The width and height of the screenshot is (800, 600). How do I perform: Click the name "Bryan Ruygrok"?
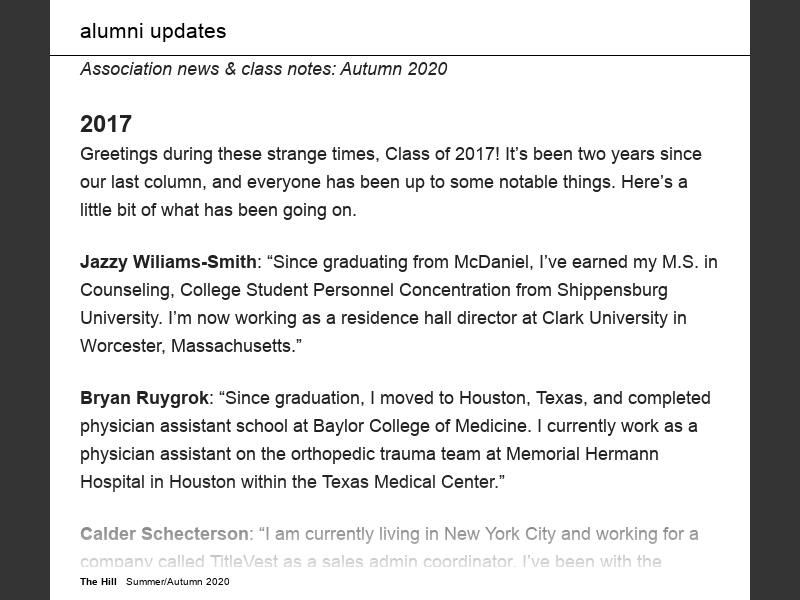click(144, 398)
